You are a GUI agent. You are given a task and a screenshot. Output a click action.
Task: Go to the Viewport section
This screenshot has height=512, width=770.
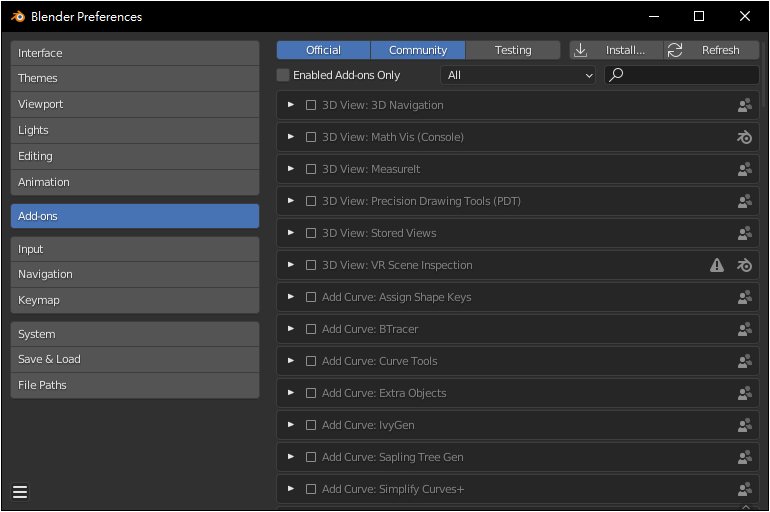(135, 105)
